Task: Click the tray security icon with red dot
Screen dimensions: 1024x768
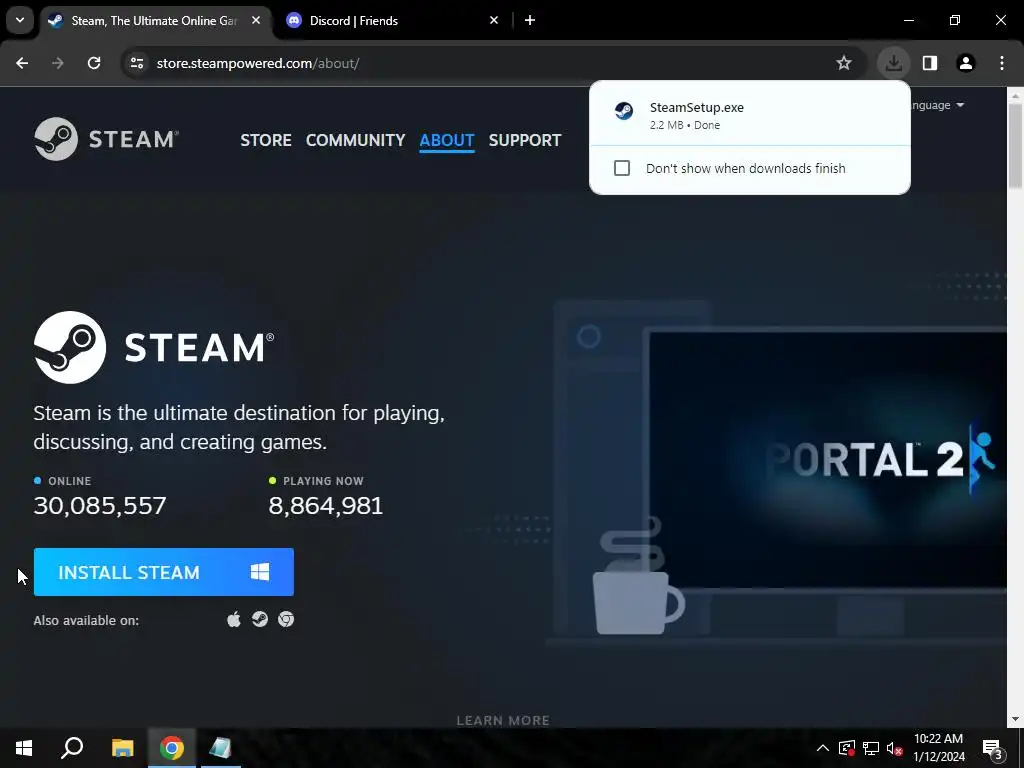Action: 847,748
